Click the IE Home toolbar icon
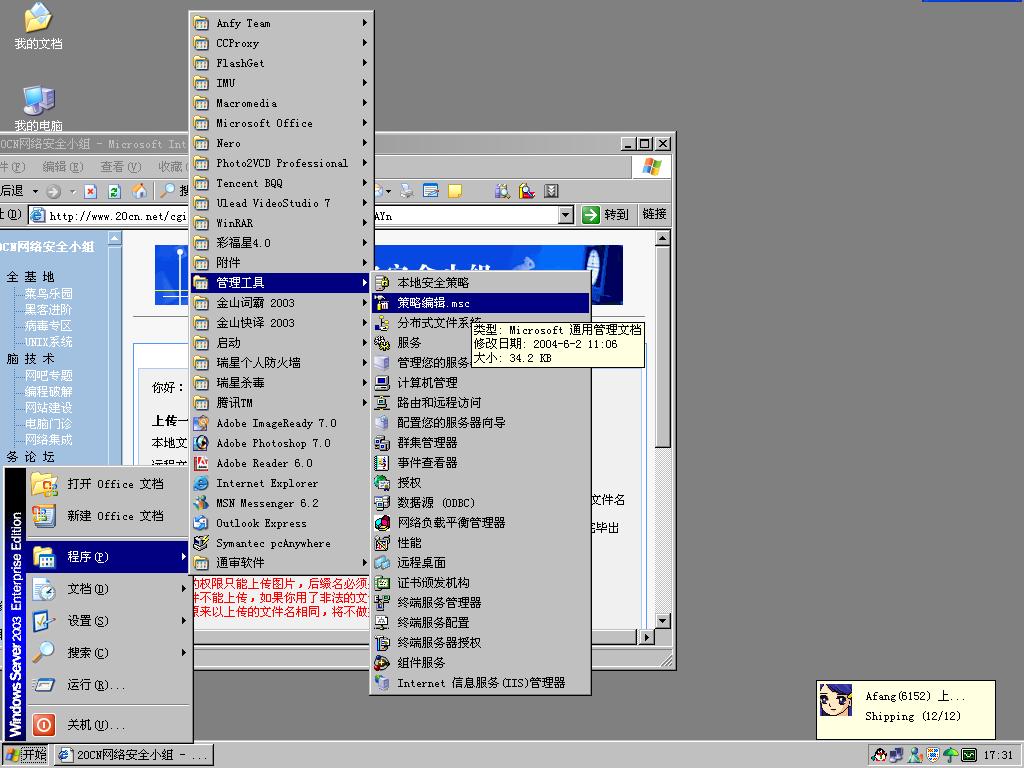The height and width of the screenshot is (768, 1024). 139,191
